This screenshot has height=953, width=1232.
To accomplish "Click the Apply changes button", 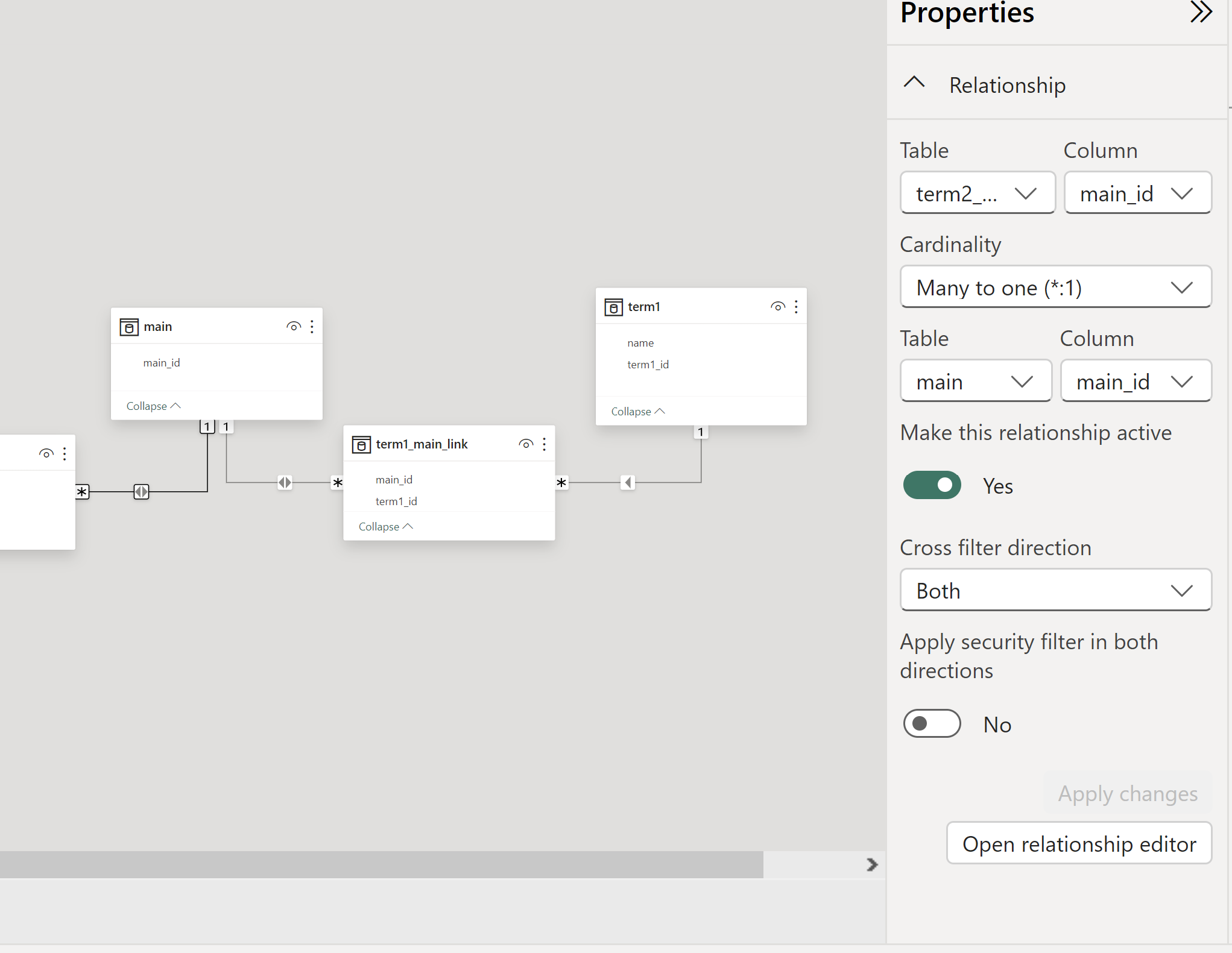I will pyautogui.click(x=1128, y=793).
